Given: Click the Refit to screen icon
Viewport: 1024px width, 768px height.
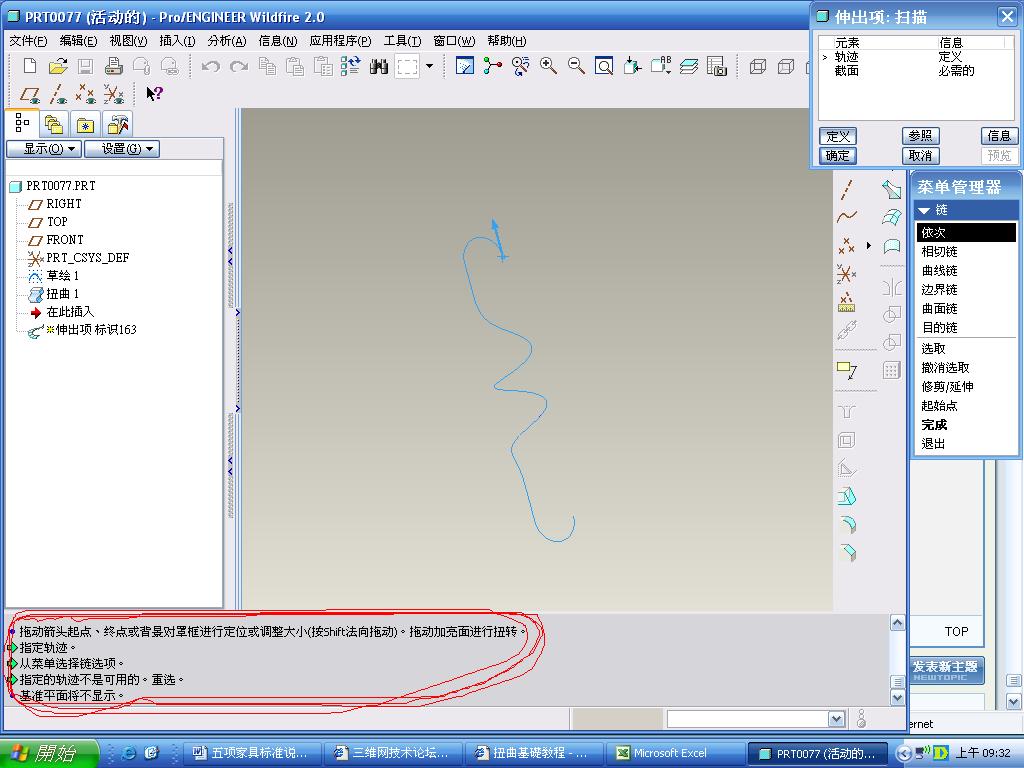Looking at the screenshot, I should (604, 66).
